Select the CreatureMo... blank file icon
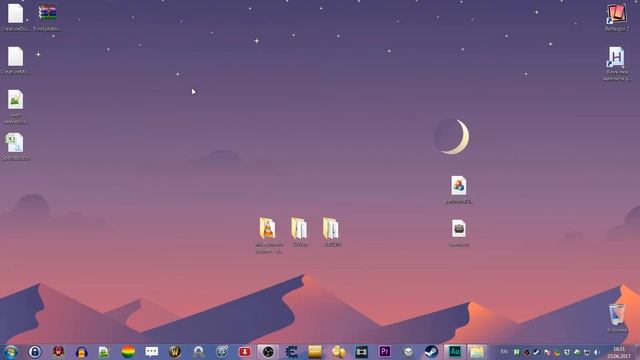The height and width of the screenshot is (360, 640). [16, 60]
